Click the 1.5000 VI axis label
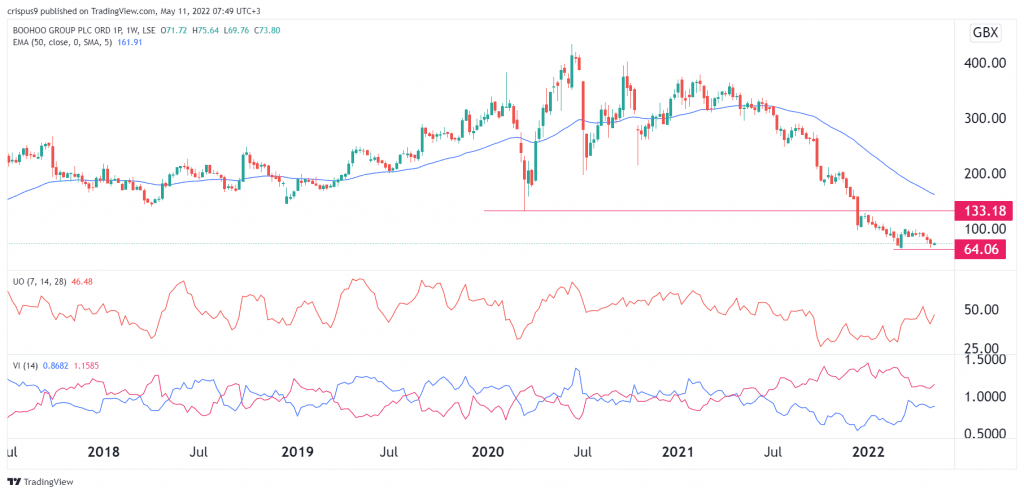Image resolution: width=1024 pixels, height=494 pixels. 985,360
